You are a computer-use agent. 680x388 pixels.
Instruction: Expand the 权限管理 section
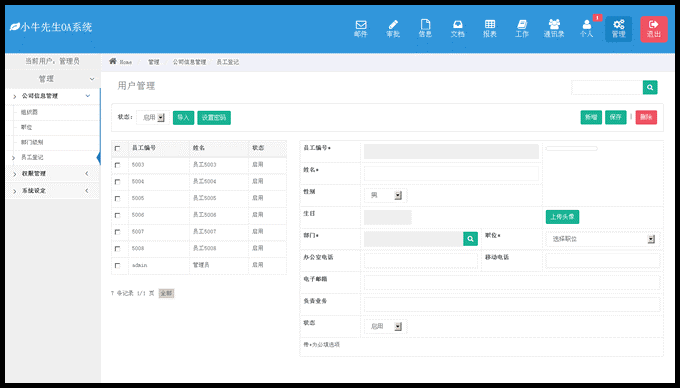(x=52, y=173)
